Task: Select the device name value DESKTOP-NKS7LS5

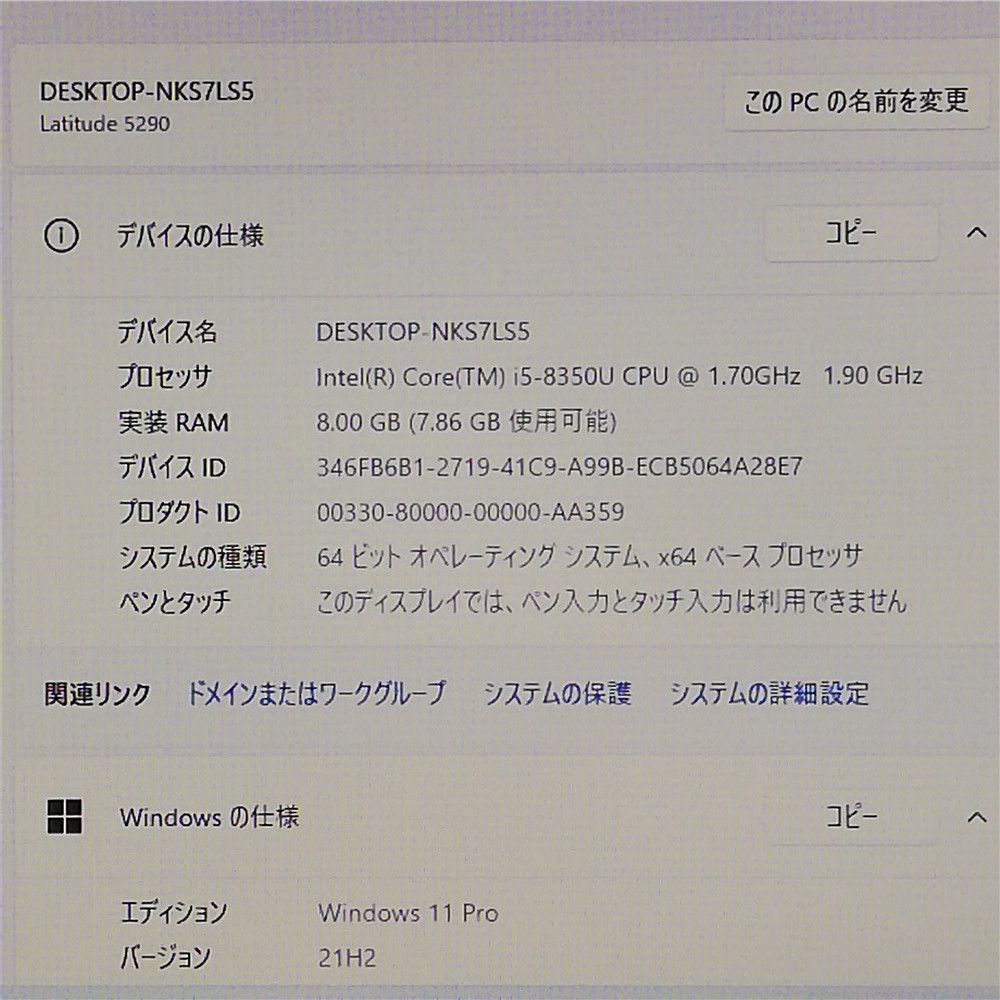Action: pos(423,332)
